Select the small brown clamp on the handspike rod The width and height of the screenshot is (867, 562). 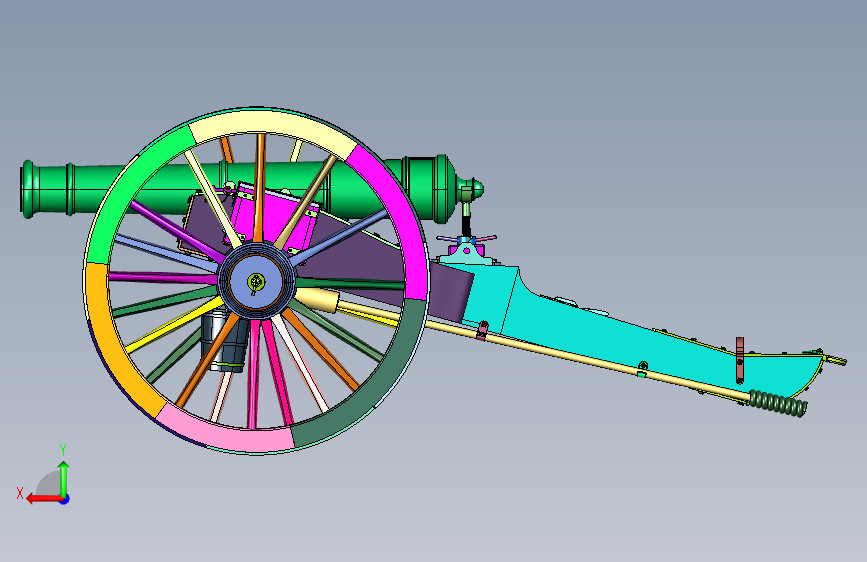(x=482, y=330)
